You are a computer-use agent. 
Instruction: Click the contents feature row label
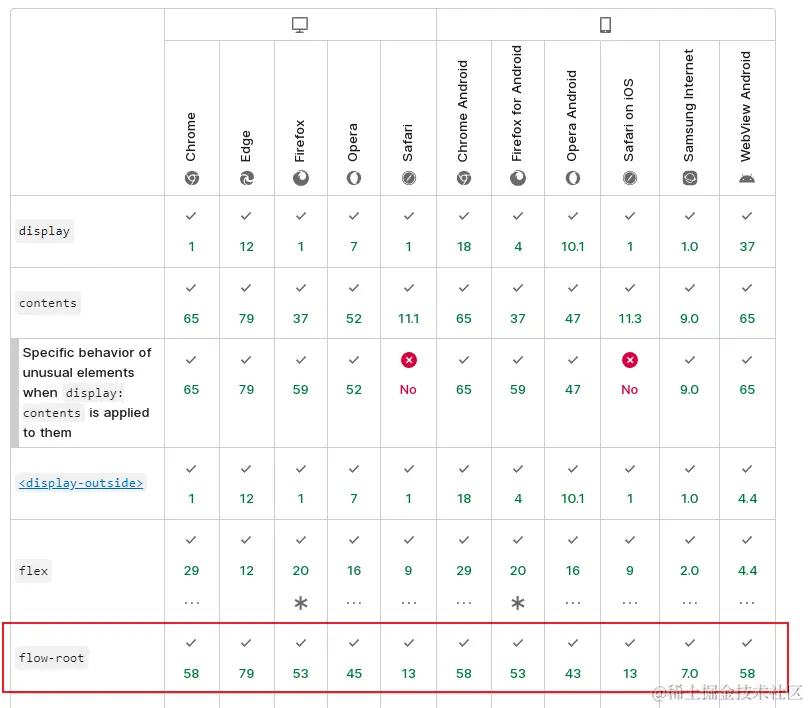coord(48,303)
